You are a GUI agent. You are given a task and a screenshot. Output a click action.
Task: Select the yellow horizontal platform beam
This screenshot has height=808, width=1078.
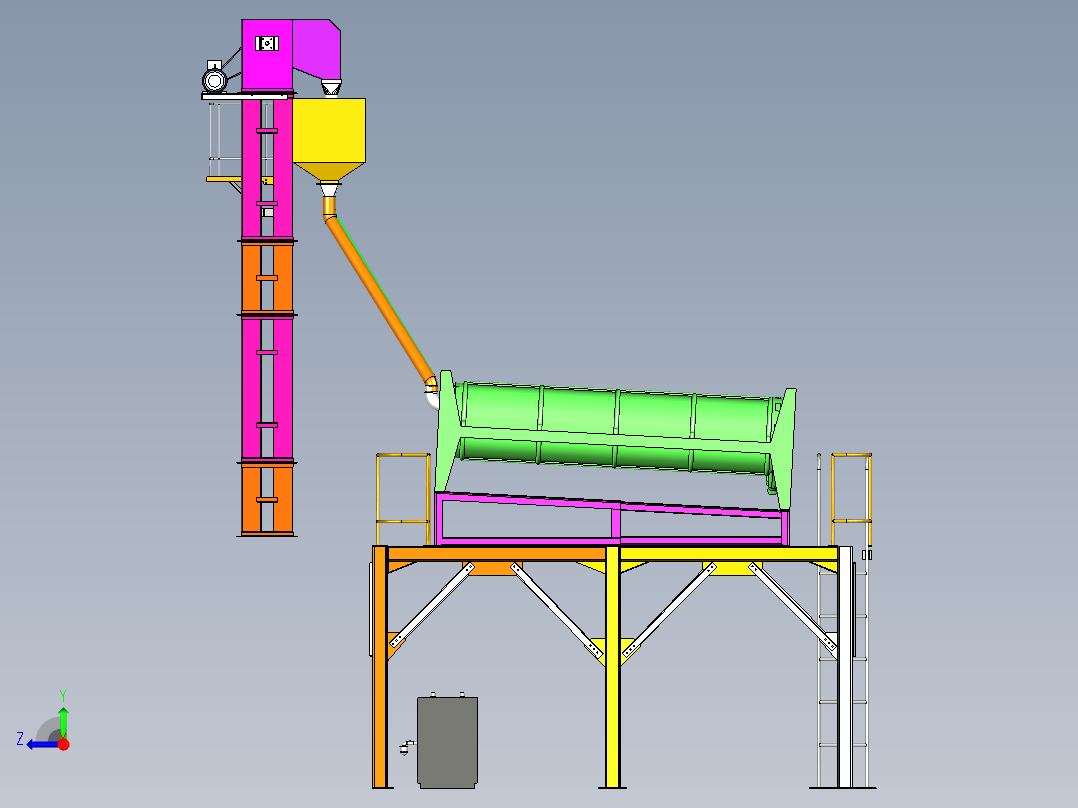coord(729,554)
